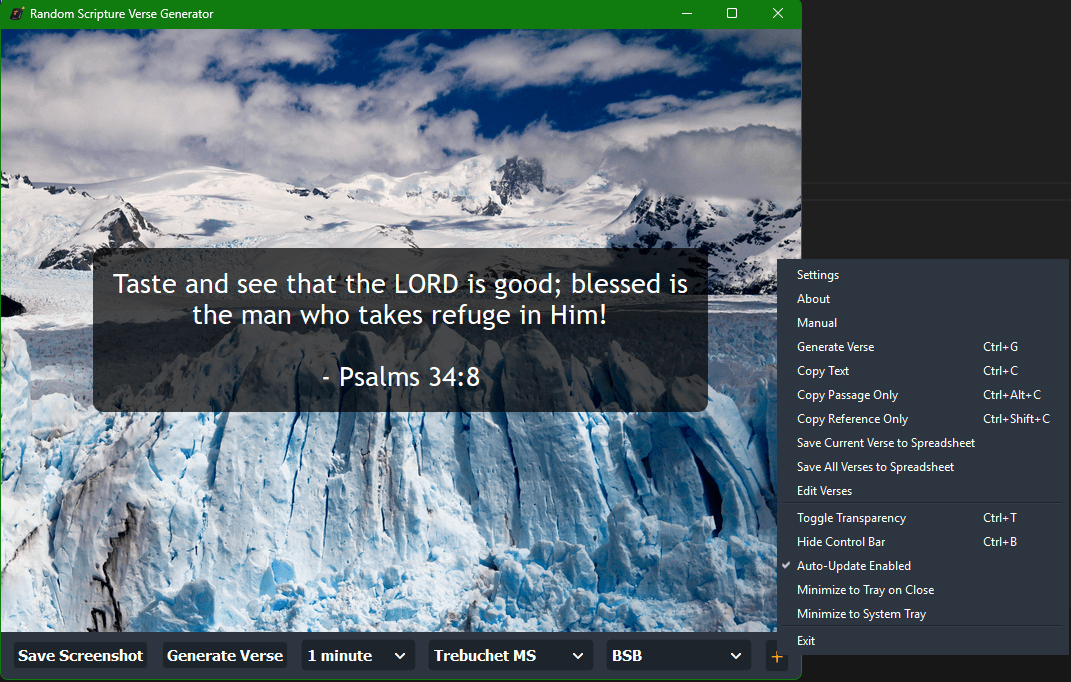This screenshot has height=682, width=1071.
Task: Open the Trebuchet MS font dropdown
Action: (510, 655)
